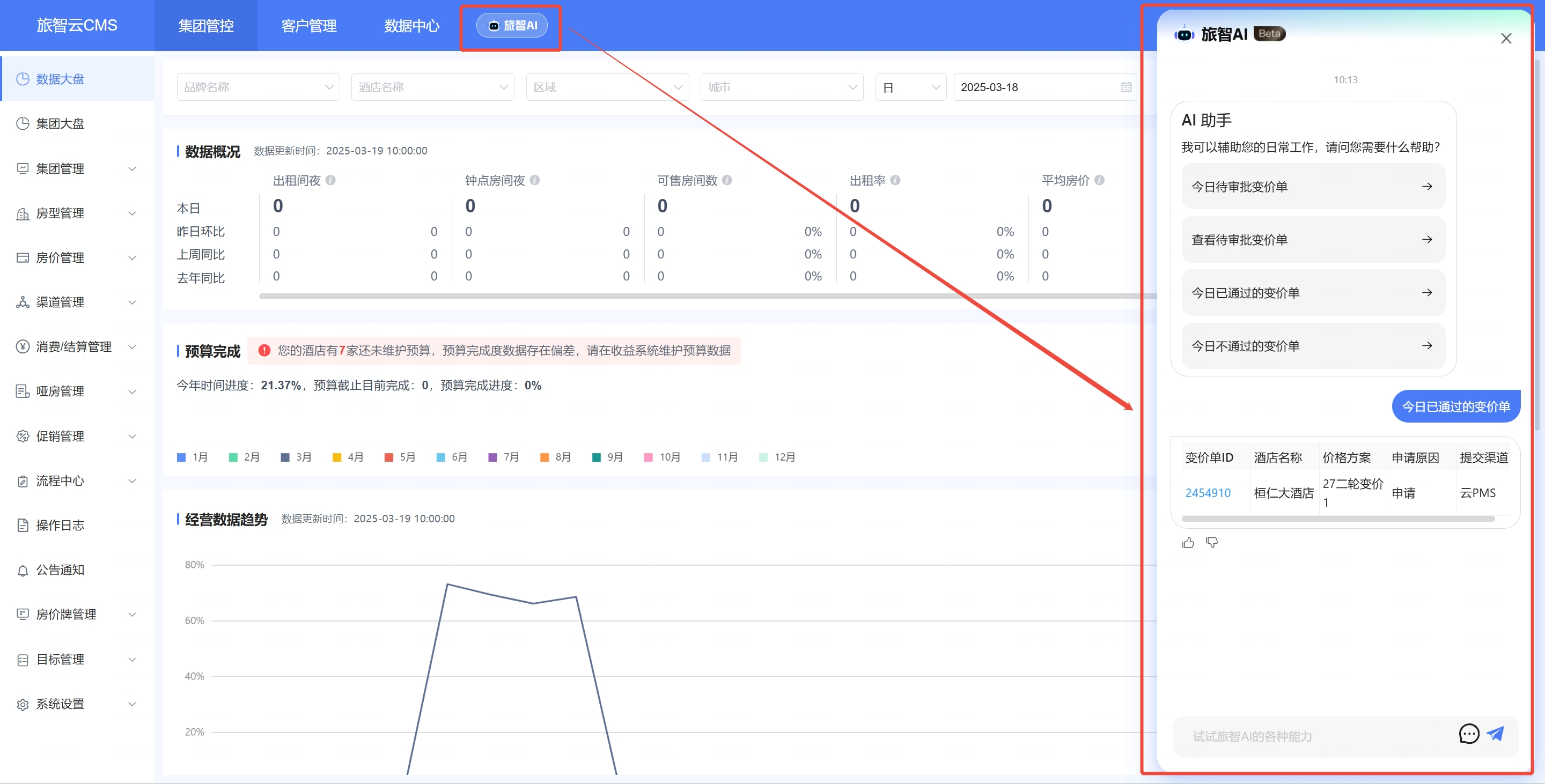Screen dimensions: 1545x784
Task: Open the 操作日志 log item
Action: [77, 525]
